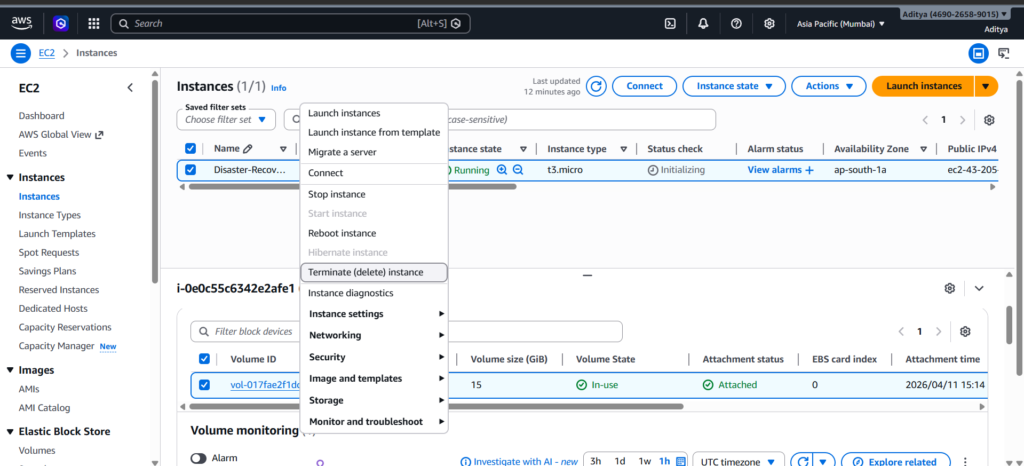
Task: Toggle the select-all volumes checkbox
Action: tap(205, 359)
